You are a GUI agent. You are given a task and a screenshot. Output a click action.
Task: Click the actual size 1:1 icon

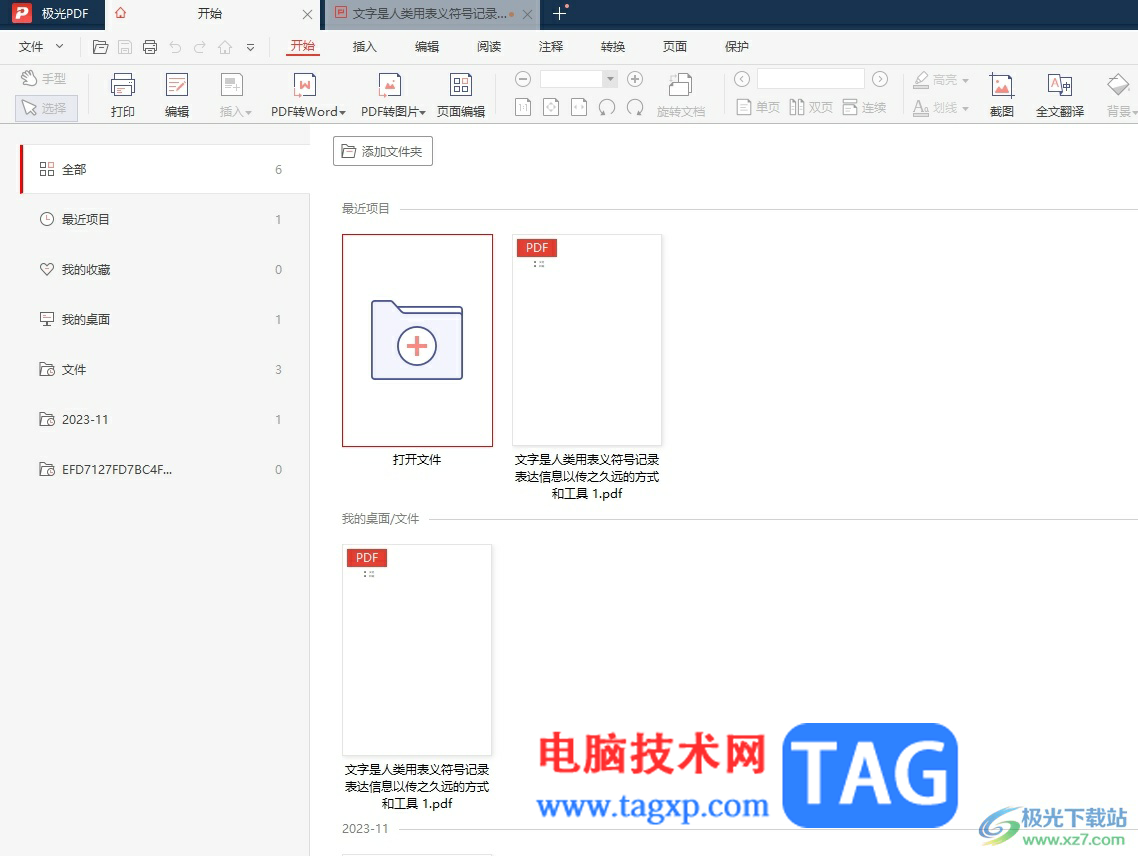coord(523,107)
